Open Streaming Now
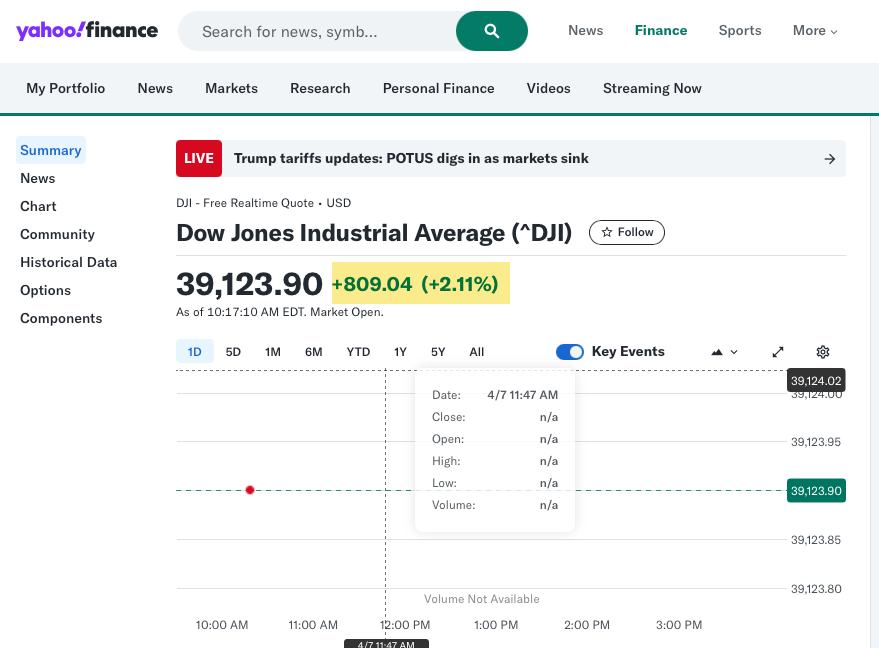The image size is (879, 648). 652,89
